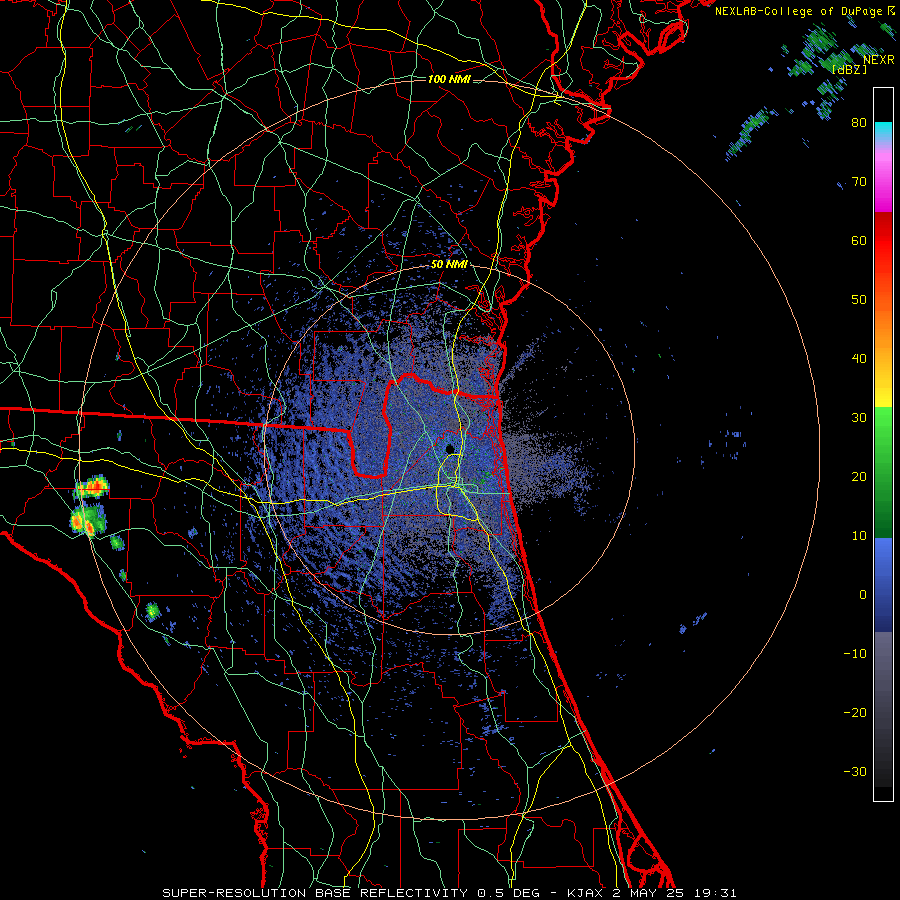Click the 100 NMI range ring label

pyautogui.click(x=448, y=79)
